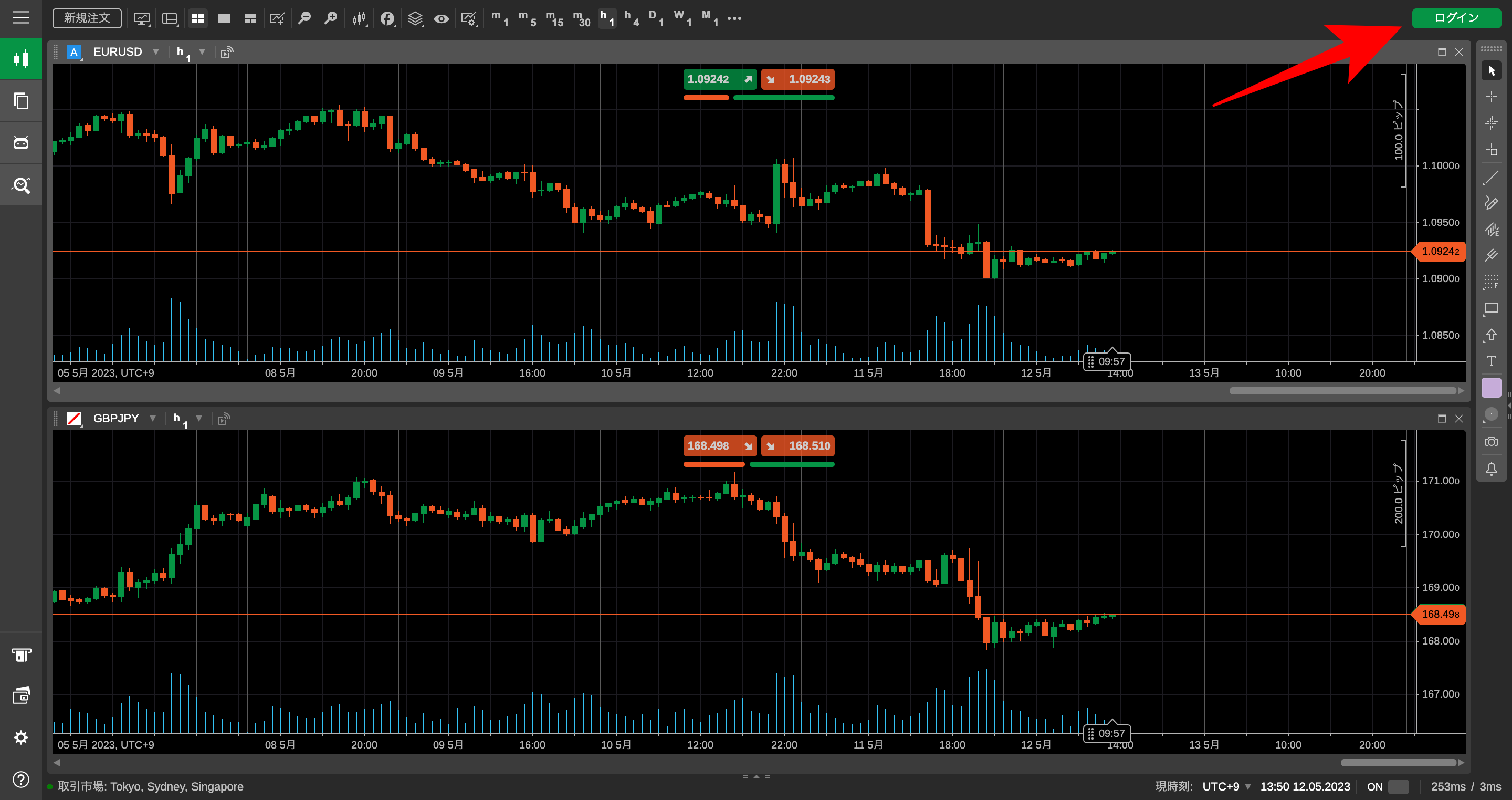Open price alert bell icon
The height and width of the screenshot is (800, 1512).
[x=1491, y=469]
